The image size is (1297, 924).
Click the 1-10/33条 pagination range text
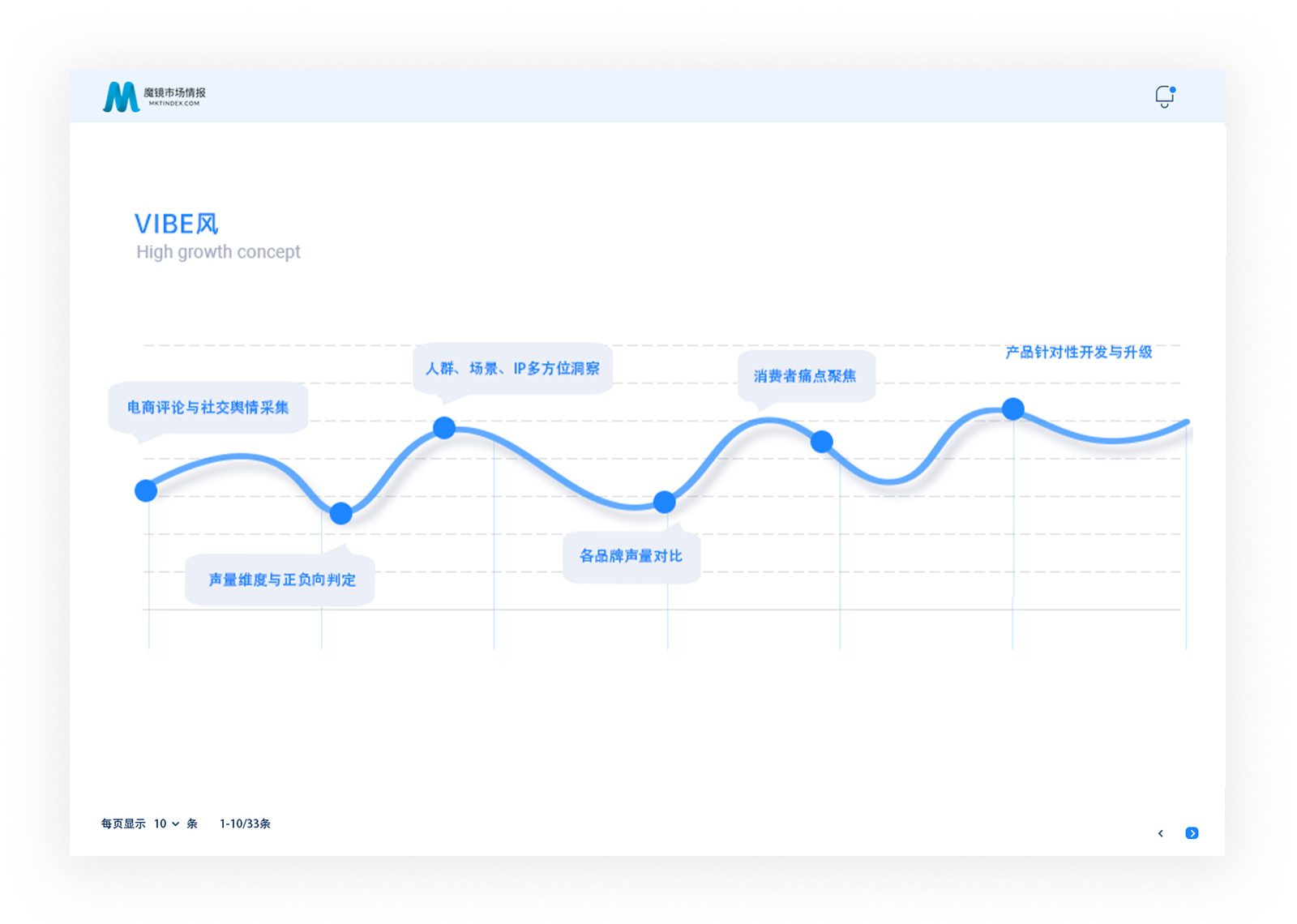click(x=245, y=823)
